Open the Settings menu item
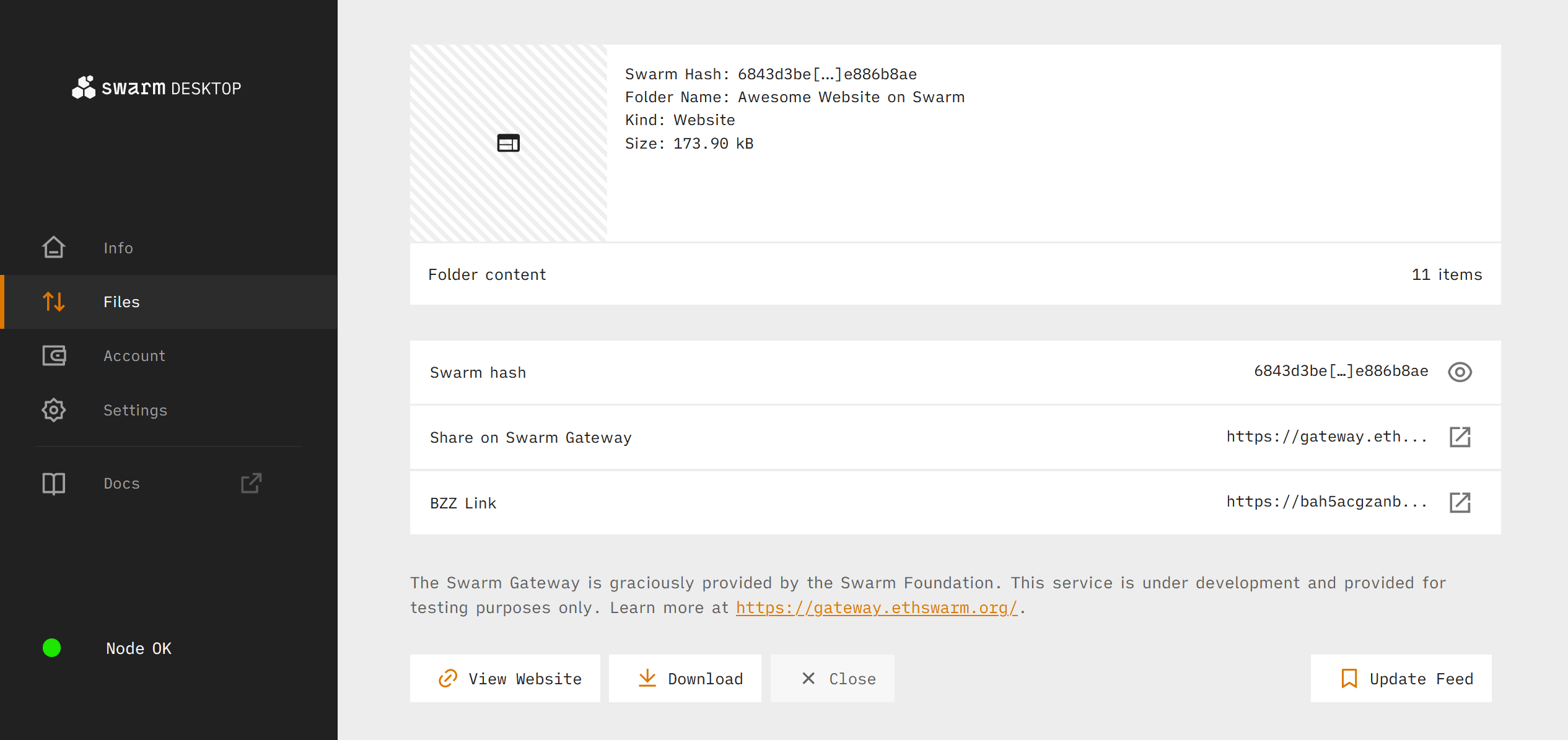1568x740 pixels. tap(135, 410)
